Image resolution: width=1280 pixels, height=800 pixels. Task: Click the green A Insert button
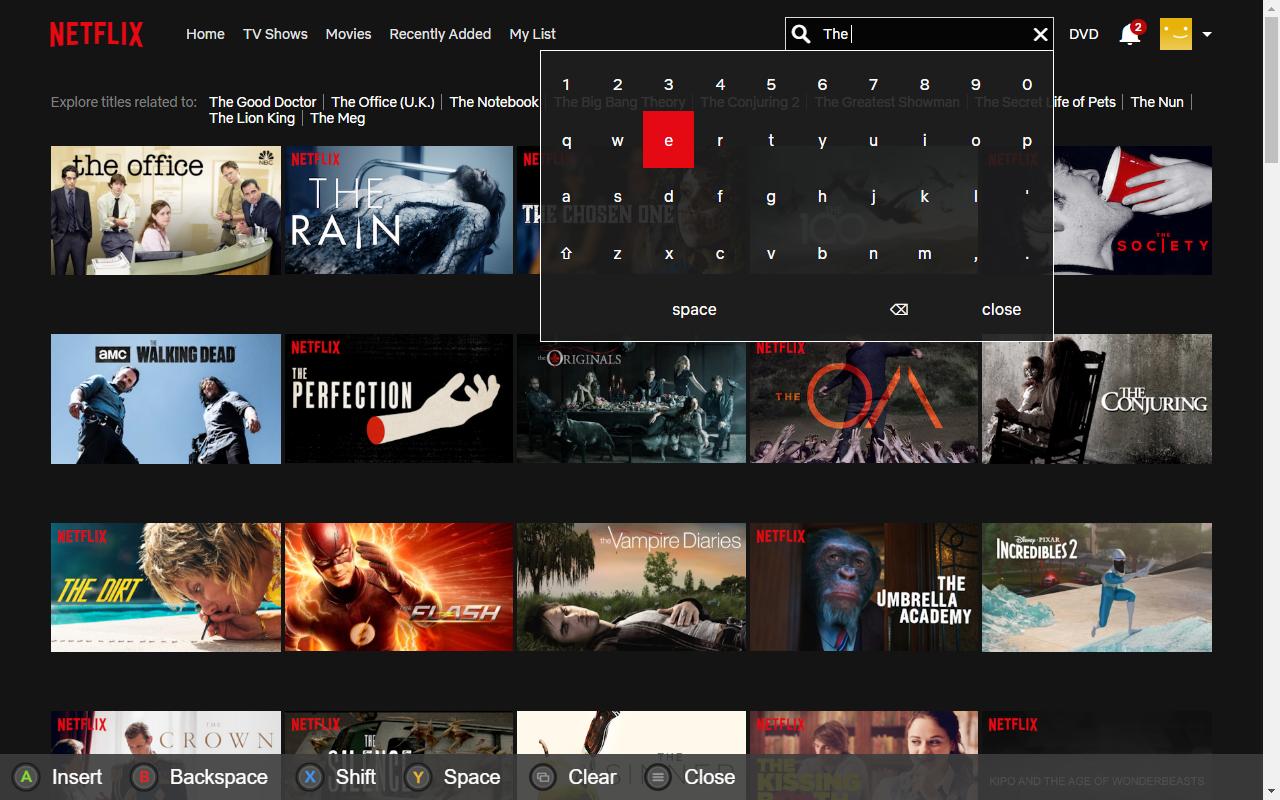click(58, 777)
